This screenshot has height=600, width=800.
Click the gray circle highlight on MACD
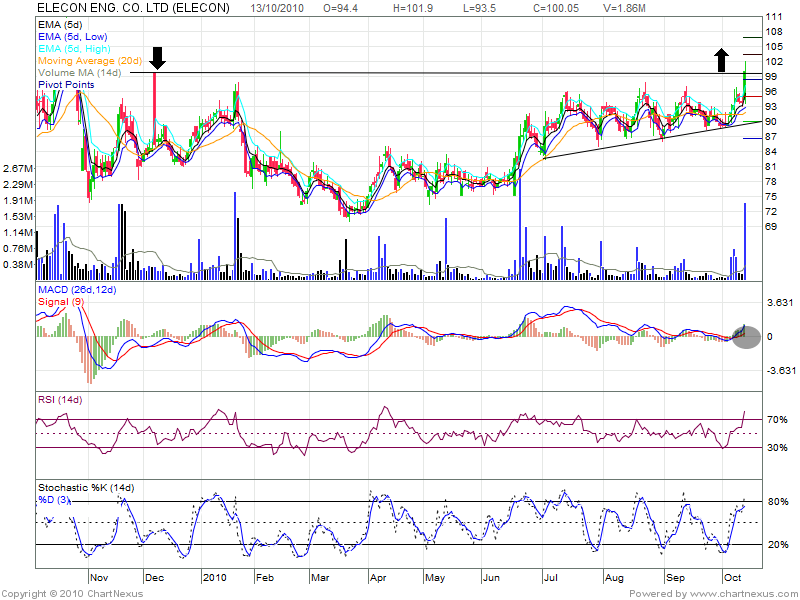coord(745,336)
